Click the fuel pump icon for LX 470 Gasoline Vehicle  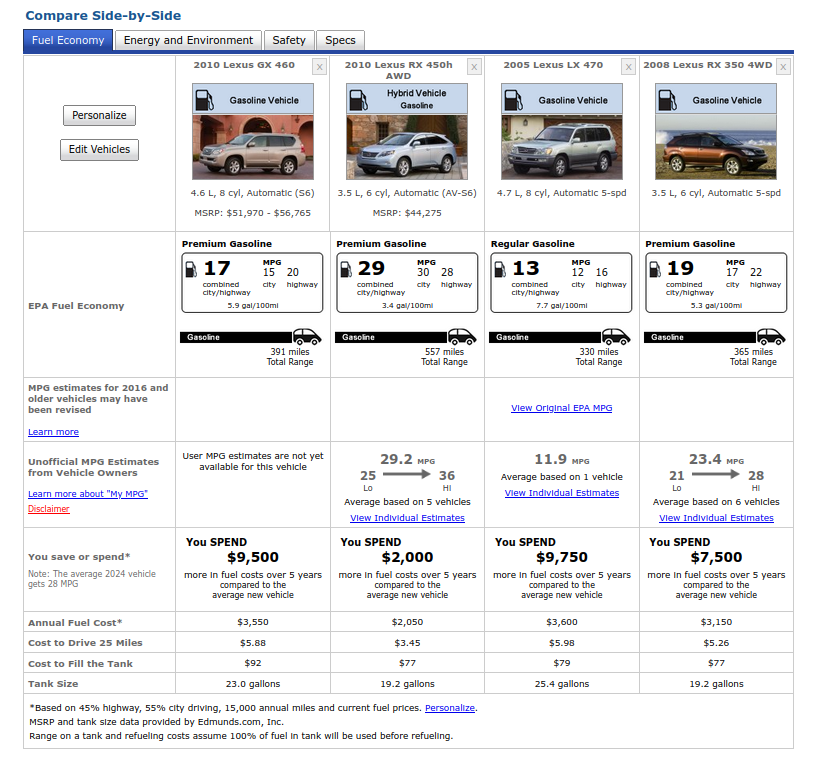513,100
